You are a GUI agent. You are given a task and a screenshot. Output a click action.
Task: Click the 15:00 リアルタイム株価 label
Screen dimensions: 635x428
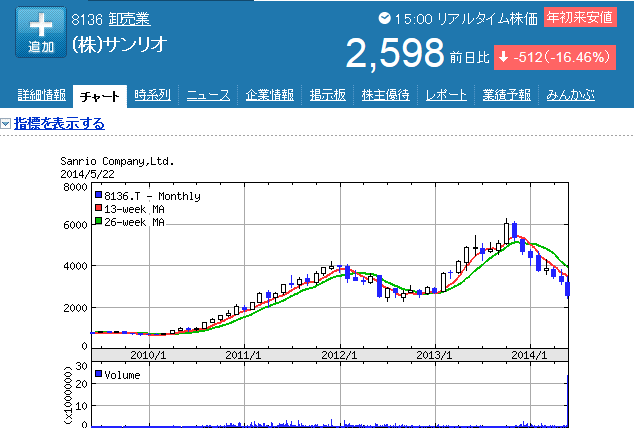click(x=466, y=19)
